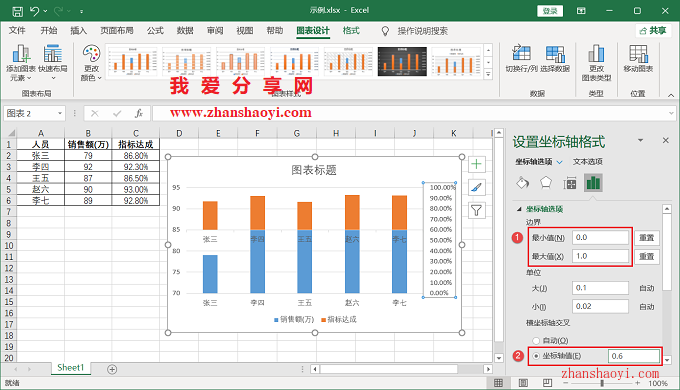680x390 pixels.
Task: Open the File tab
Action: pos(17,30)
